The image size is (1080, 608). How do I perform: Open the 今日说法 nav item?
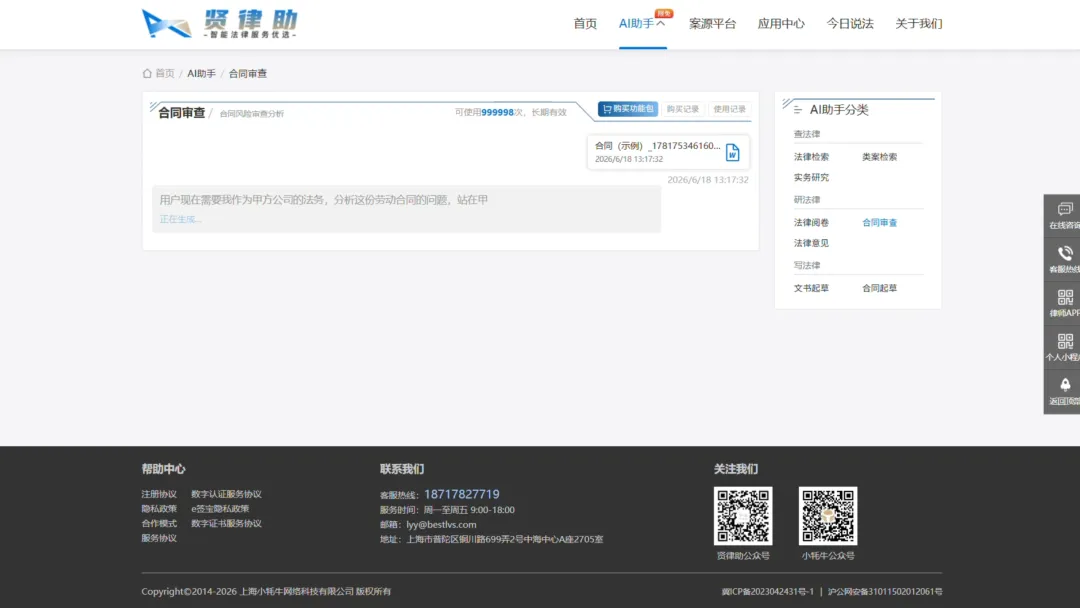(x=850, y=23)
